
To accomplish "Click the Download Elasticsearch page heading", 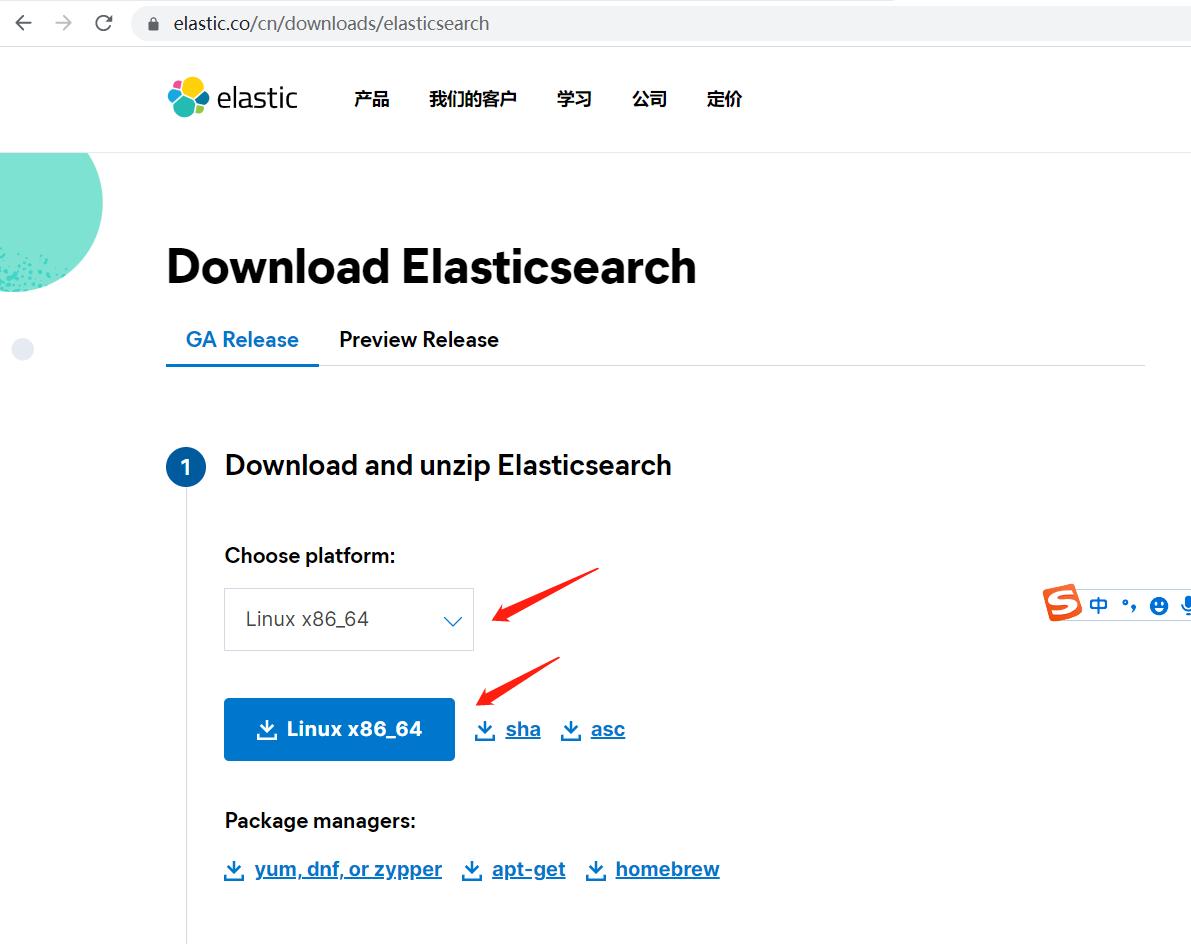I will point(431,267).
